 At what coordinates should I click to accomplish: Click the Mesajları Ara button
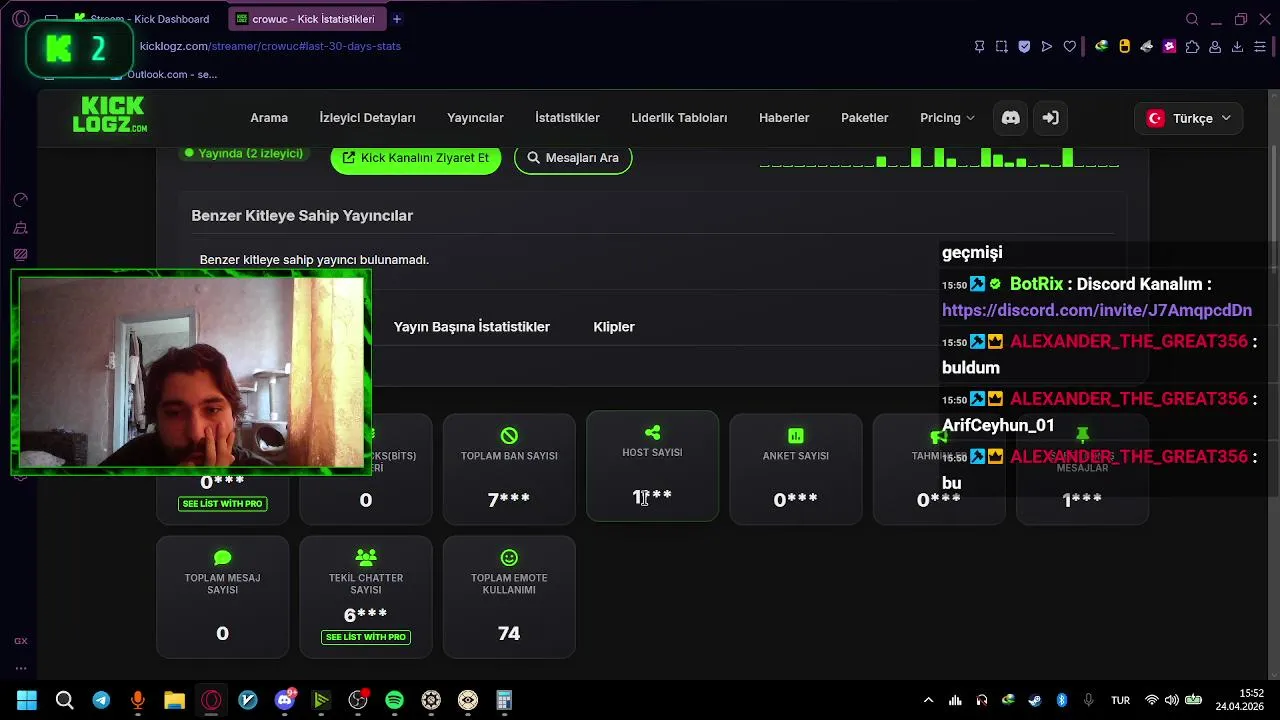point(573,158)
